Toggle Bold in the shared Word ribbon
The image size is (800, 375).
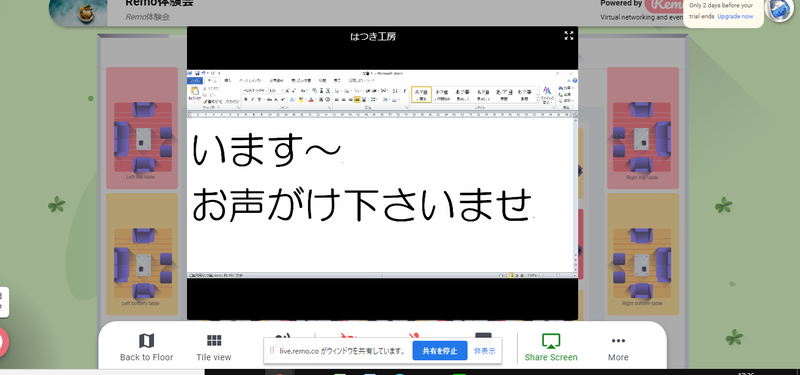click(246, 99)
